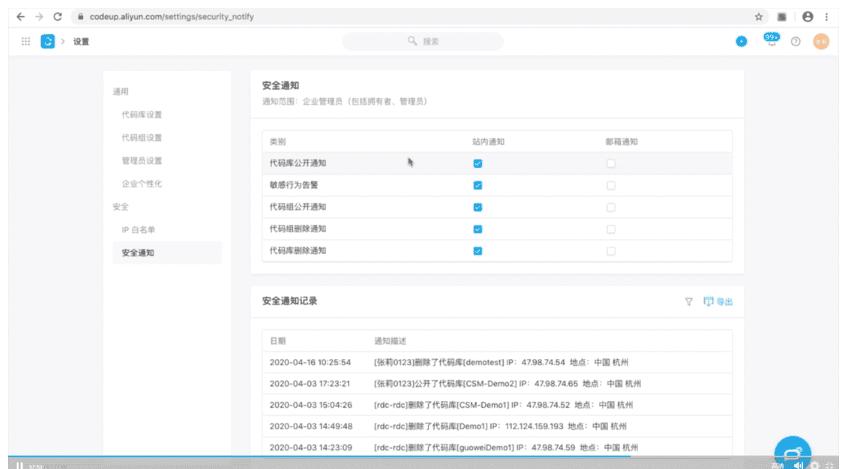842x469 pixels.
Task: Click the 敏感行为告警 row label
Action: pyautogui.click(x=294, y=185)
